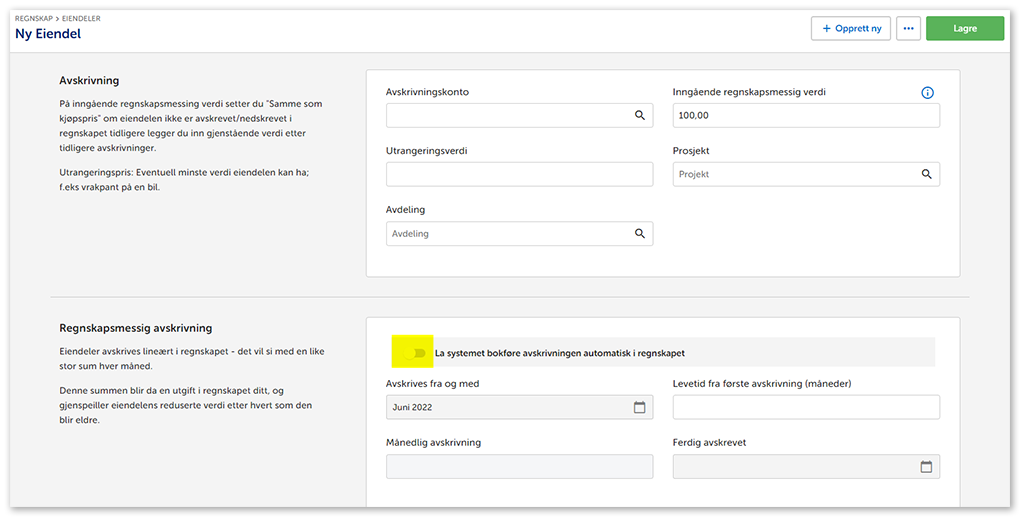This screenshot has width=1020, height=517.
Task: Click the Utrangeringsverdi input field
Action: click(519, 175)
